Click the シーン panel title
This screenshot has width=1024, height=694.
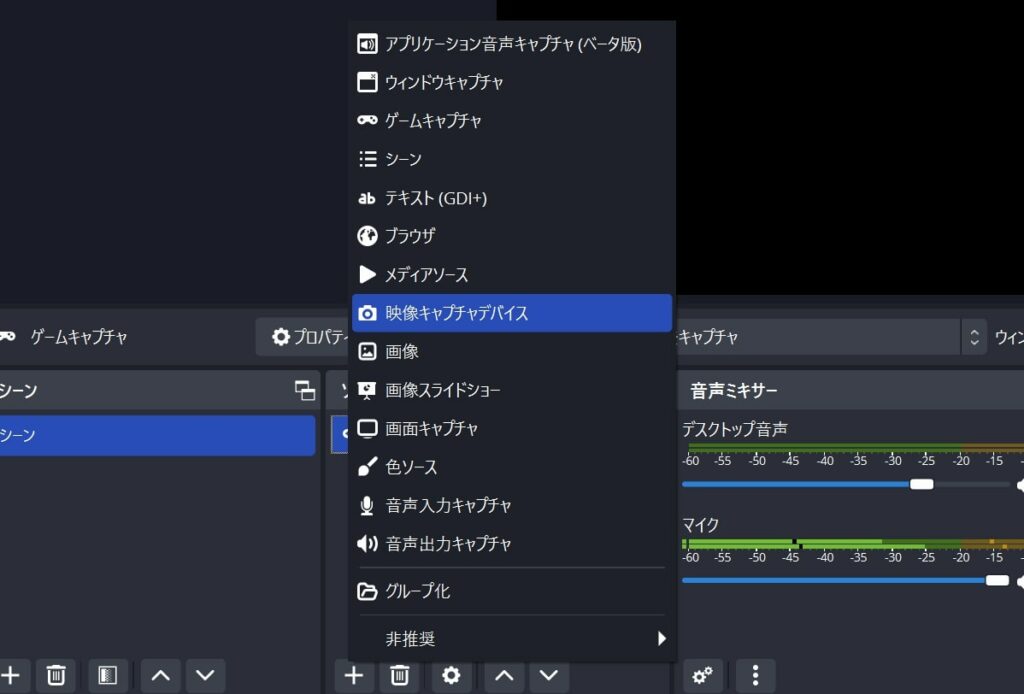click(x=18, y=391)
